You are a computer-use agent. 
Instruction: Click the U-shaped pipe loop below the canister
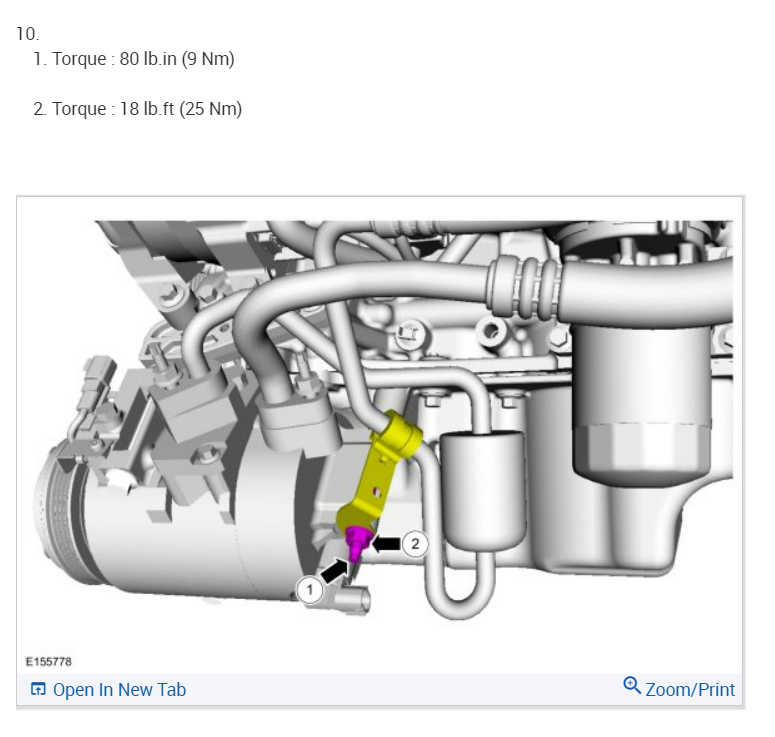460,586
